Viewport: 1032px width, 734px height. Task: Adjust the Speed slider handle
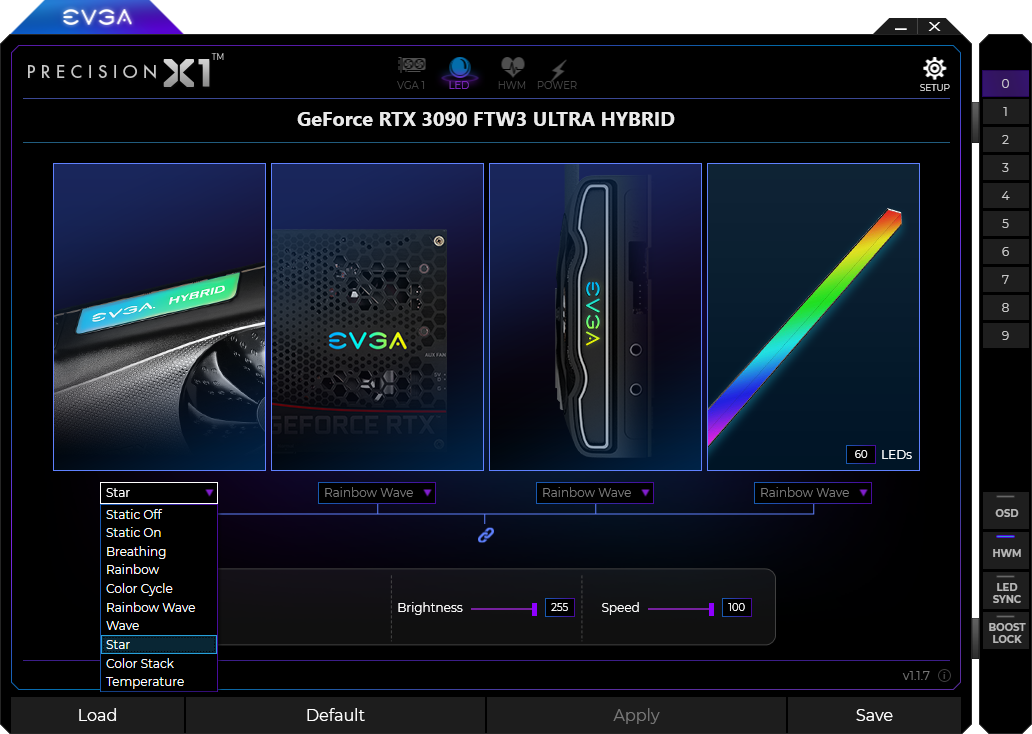click(x=711, y=609)
